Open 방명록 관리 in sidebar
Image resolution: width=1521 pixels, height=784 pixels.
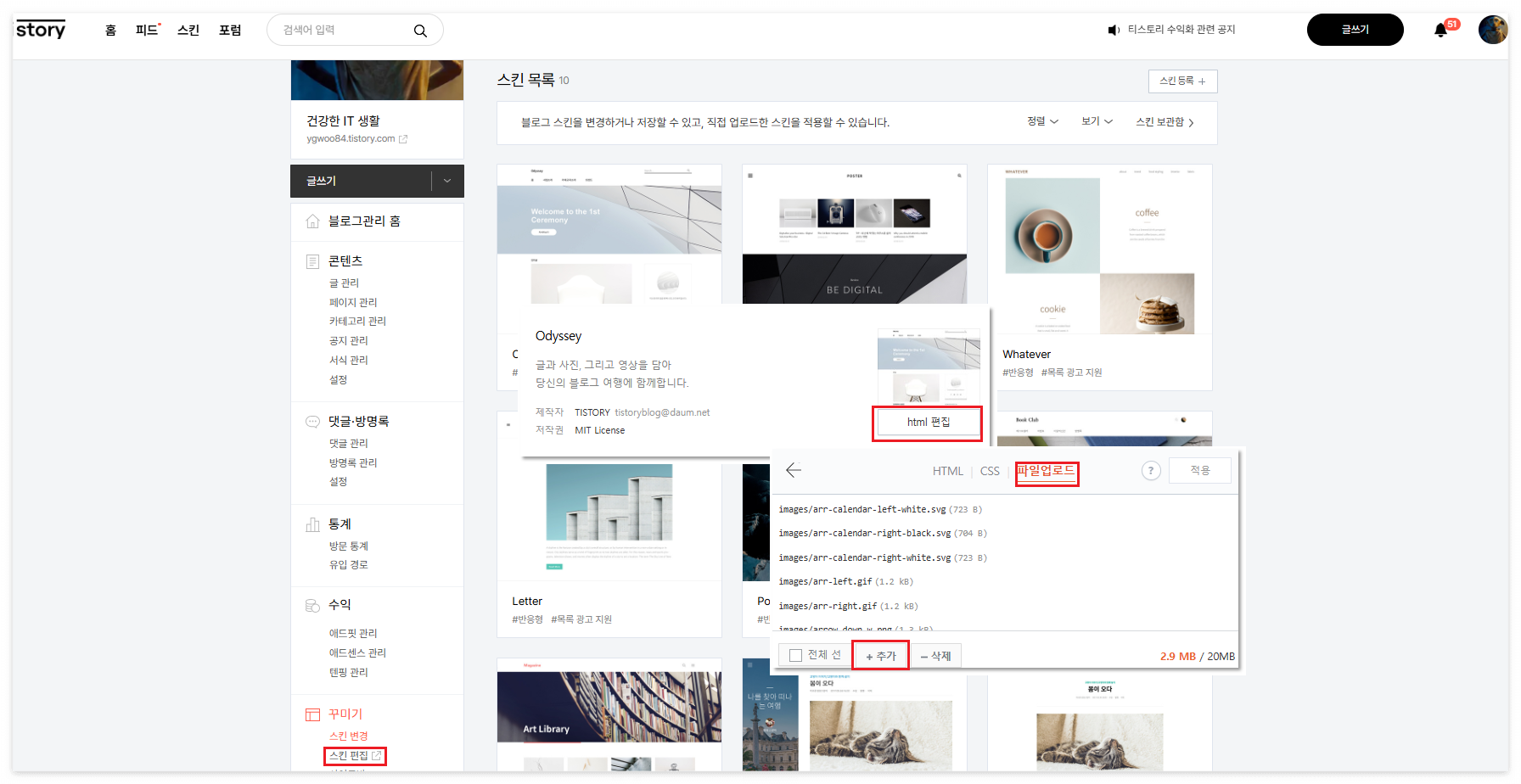click(353, 463)
